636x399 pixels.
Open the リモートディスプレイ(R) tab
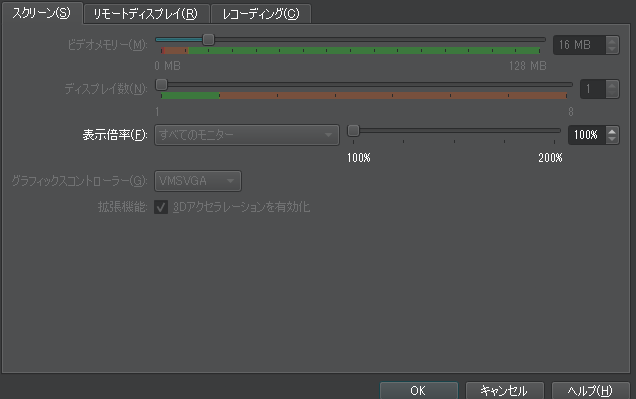pos(146,14)
